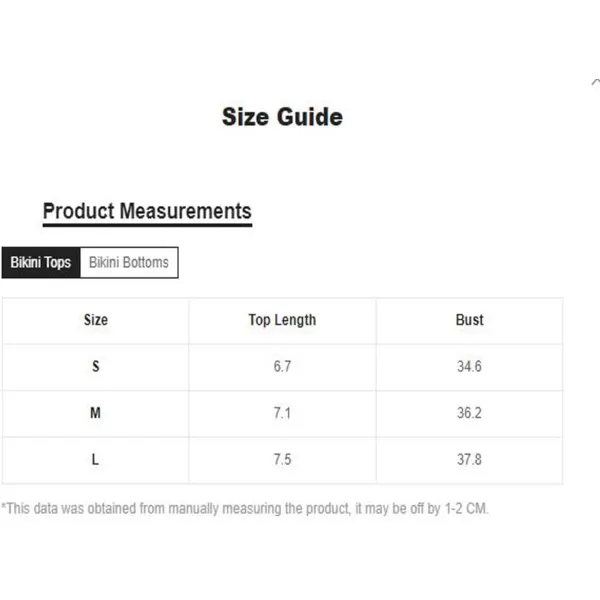Click the 7.1 top length value

click(282, 413)
